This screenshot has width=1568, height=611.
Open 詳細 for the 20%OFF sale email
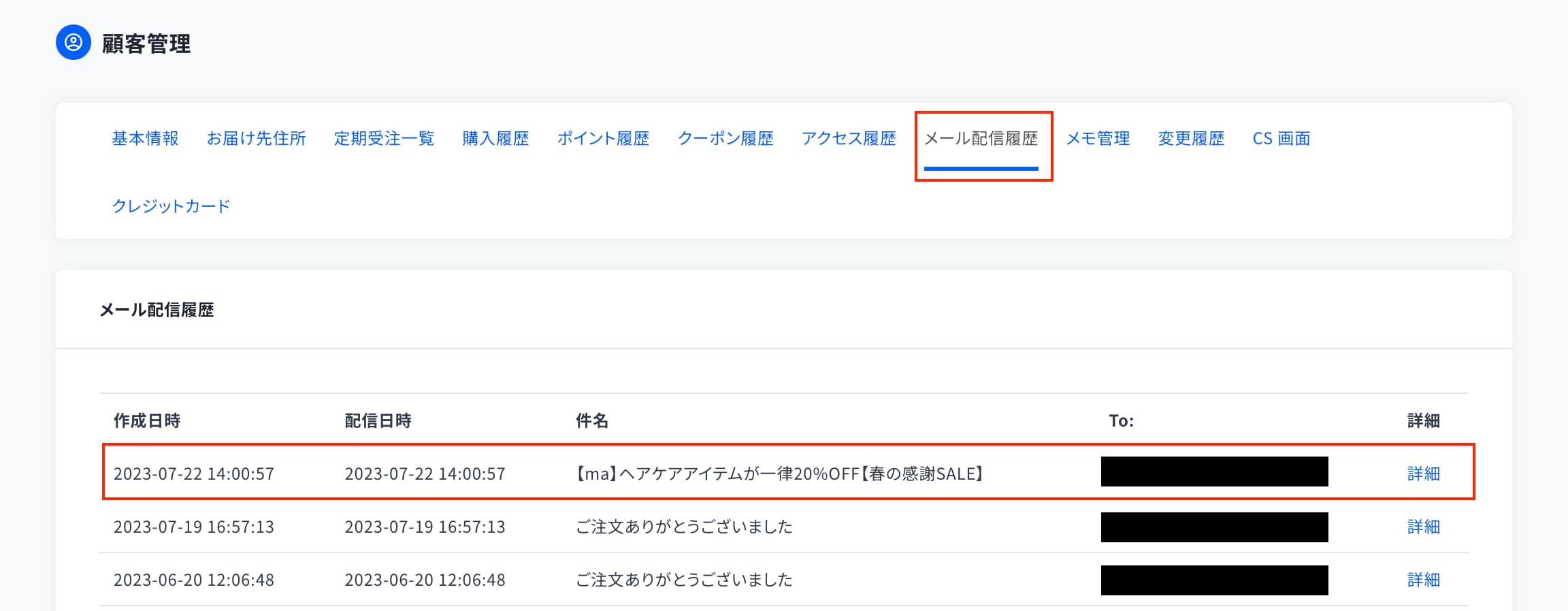pyautogui.click(x=1423, y=474)
